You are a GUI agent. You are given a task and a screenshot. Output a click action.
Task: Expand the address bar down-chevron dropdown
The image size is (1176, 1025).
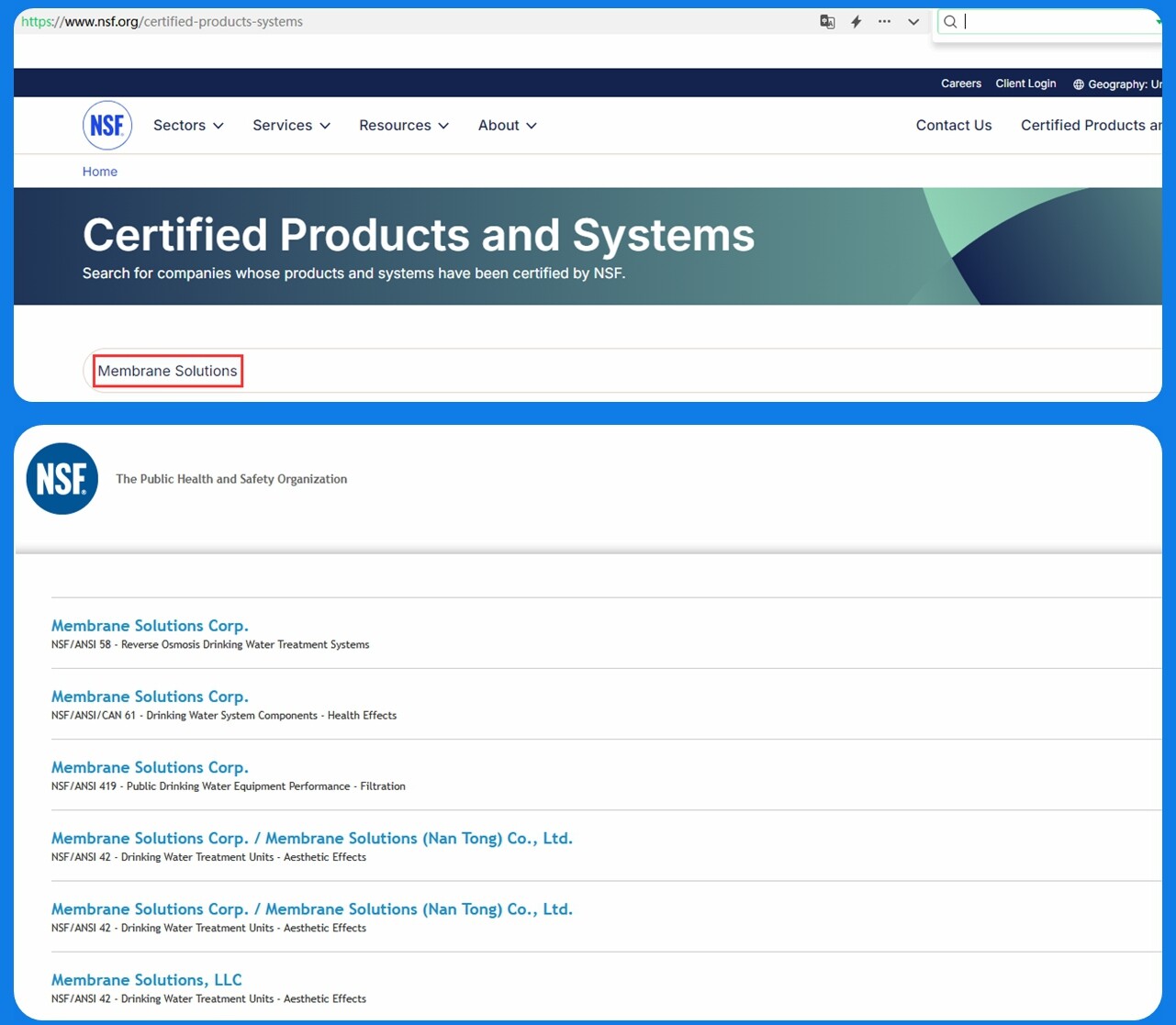[x=913, y=22]
